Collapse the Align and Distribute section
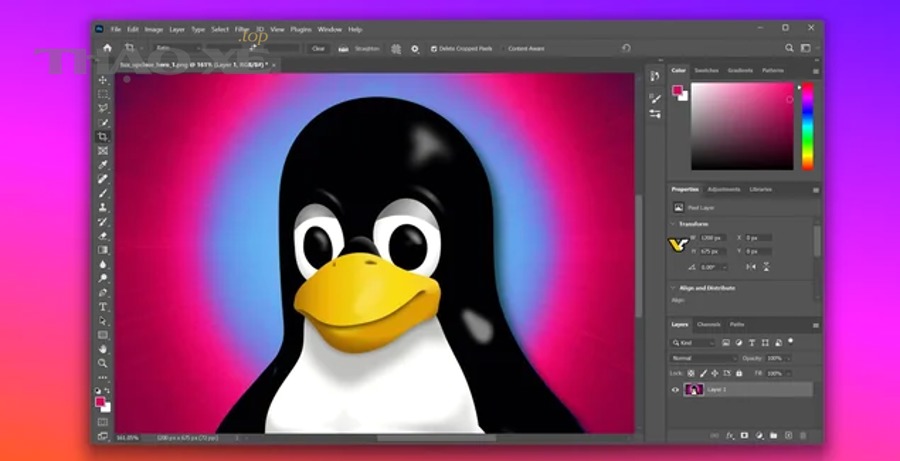The image size is (900, 461). 673,288
